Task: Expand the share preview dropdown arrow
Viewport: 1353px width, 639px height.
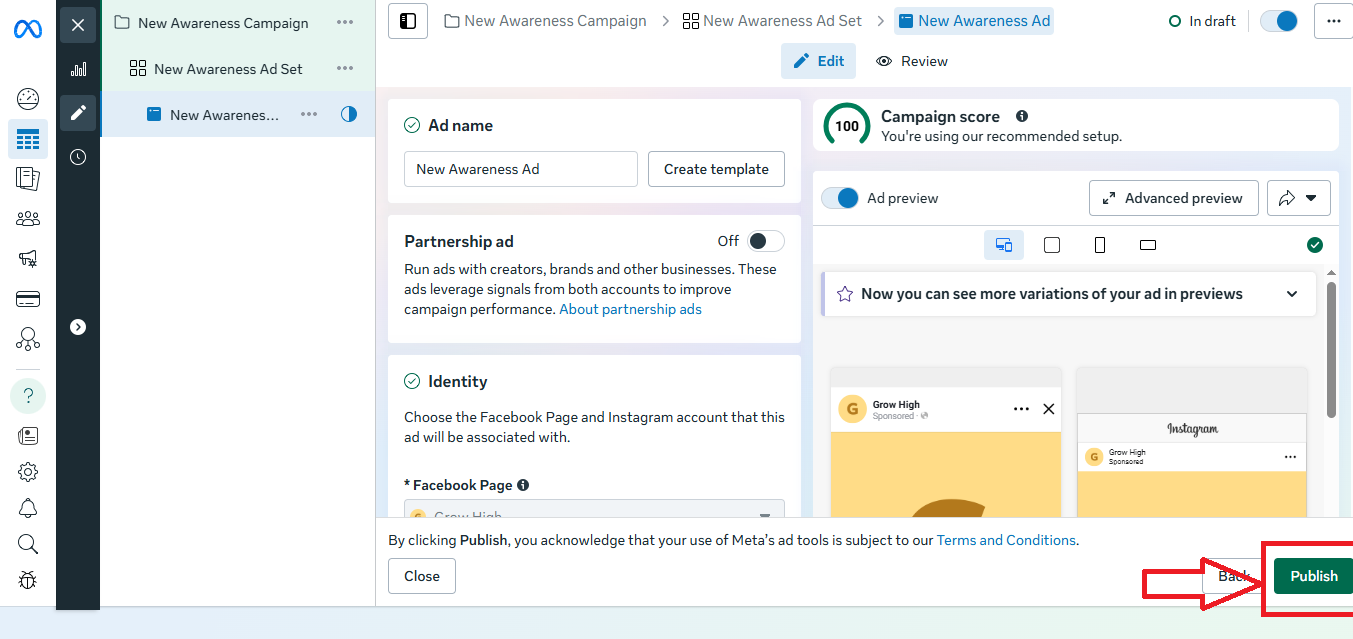Action: pos(1310,198)
